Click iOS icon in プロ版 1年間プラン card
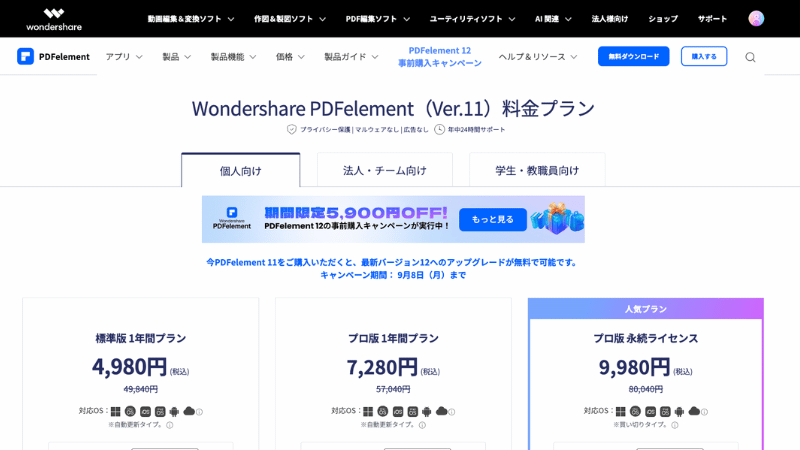The width and height of the screenshot is (800, 450). point(398,412)
